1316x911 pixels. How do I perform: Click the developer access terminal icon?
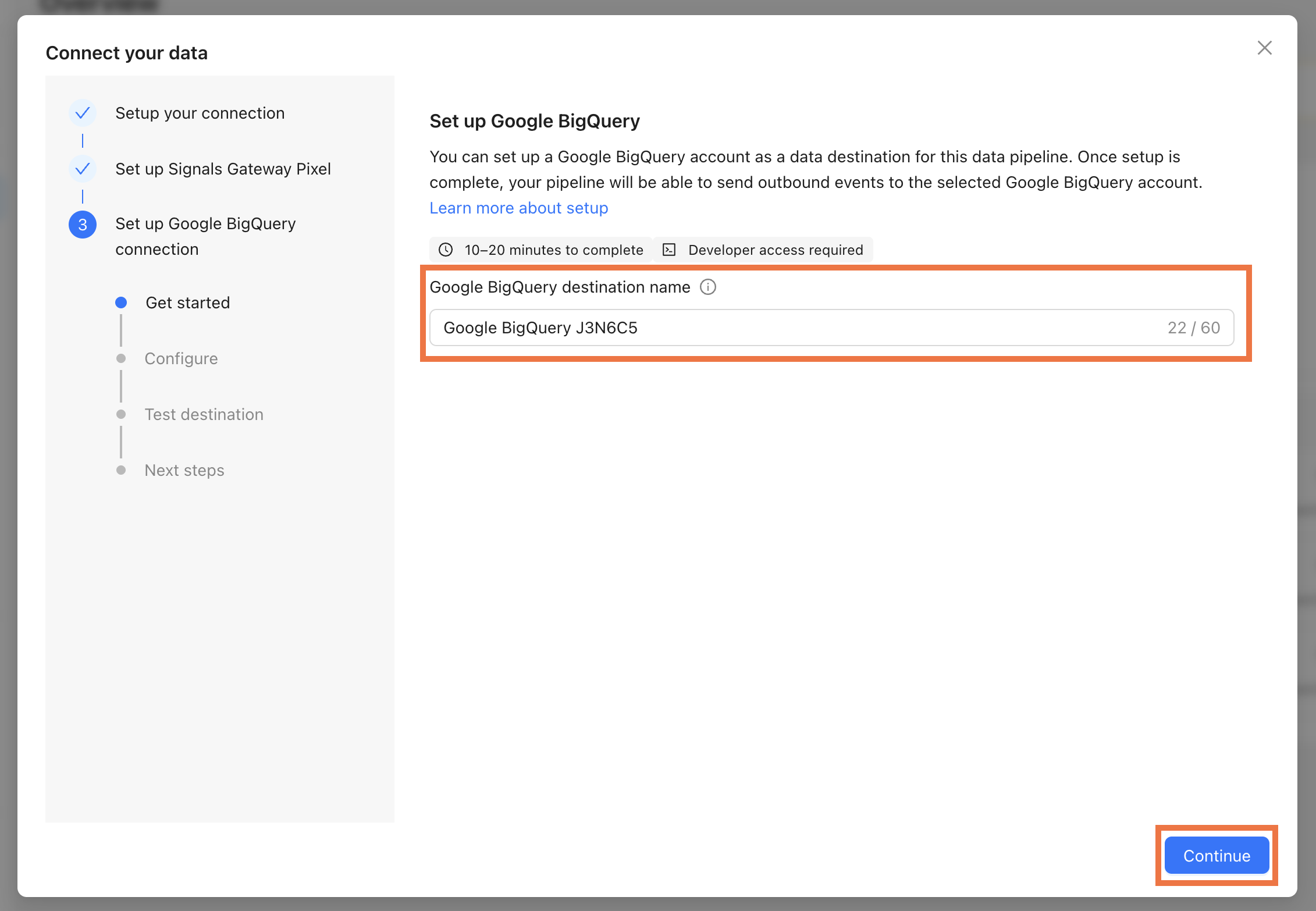pos(669,250)
